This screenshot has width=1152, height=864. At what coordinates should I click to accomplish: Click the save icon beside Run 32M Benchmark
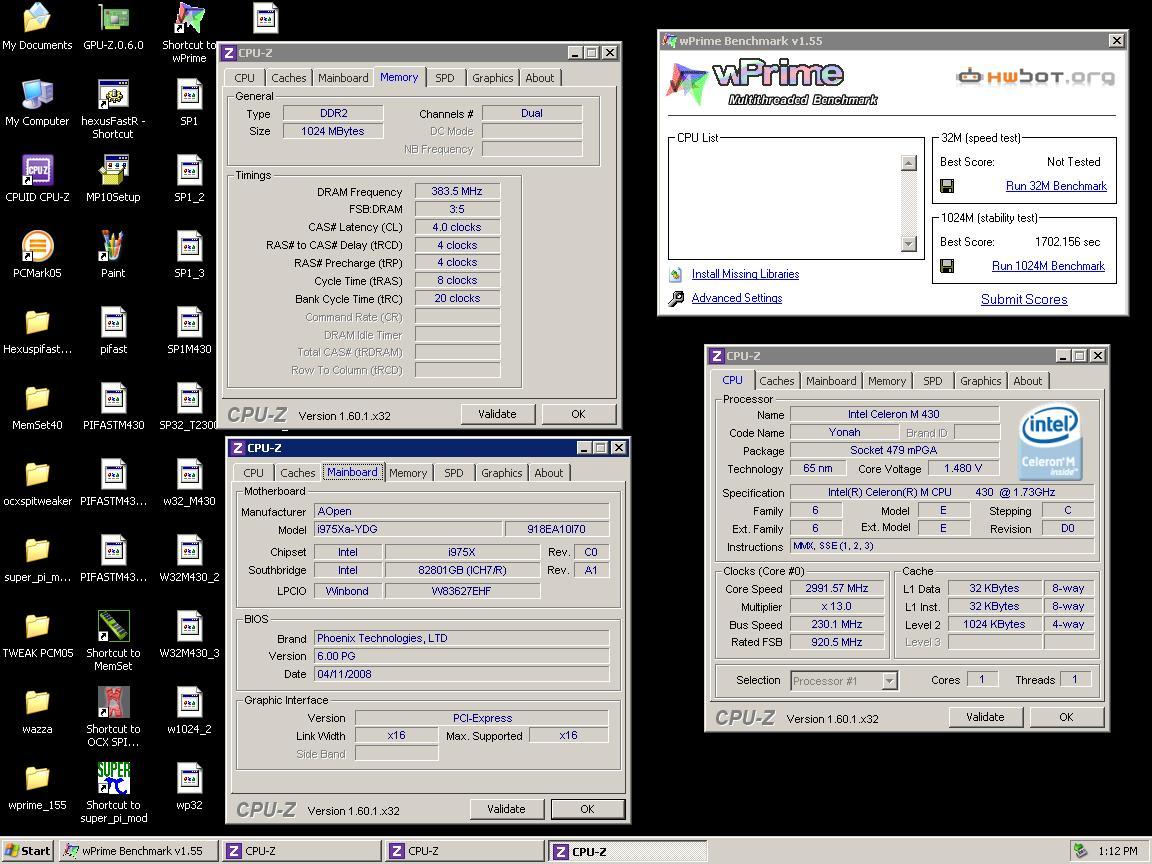click(947, 187)
